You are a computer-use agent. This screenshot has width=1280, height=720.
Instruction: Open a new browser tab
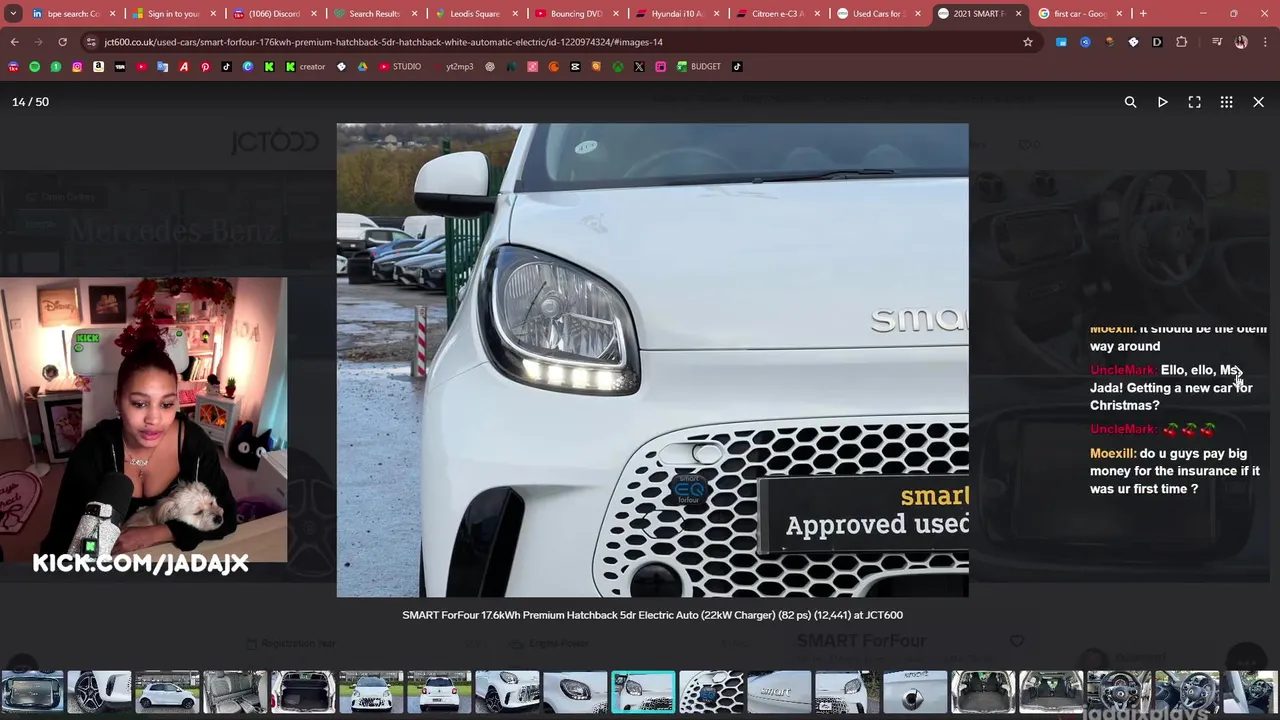click(1143, 13)
